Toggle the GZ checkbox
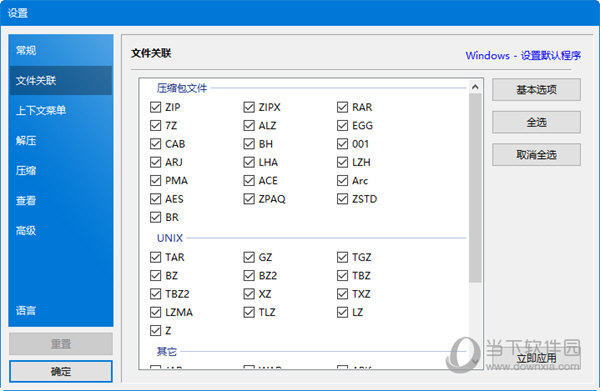The width and height of the screenshot is (600, 391). tap(249, 257)
